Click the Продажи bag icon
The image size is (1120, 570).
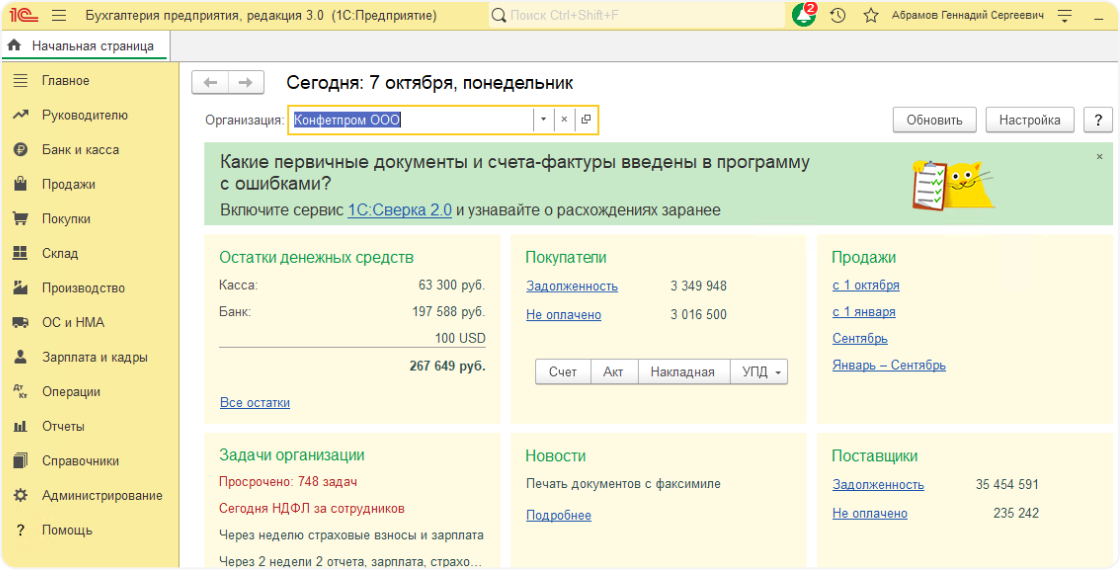(21, 184)
